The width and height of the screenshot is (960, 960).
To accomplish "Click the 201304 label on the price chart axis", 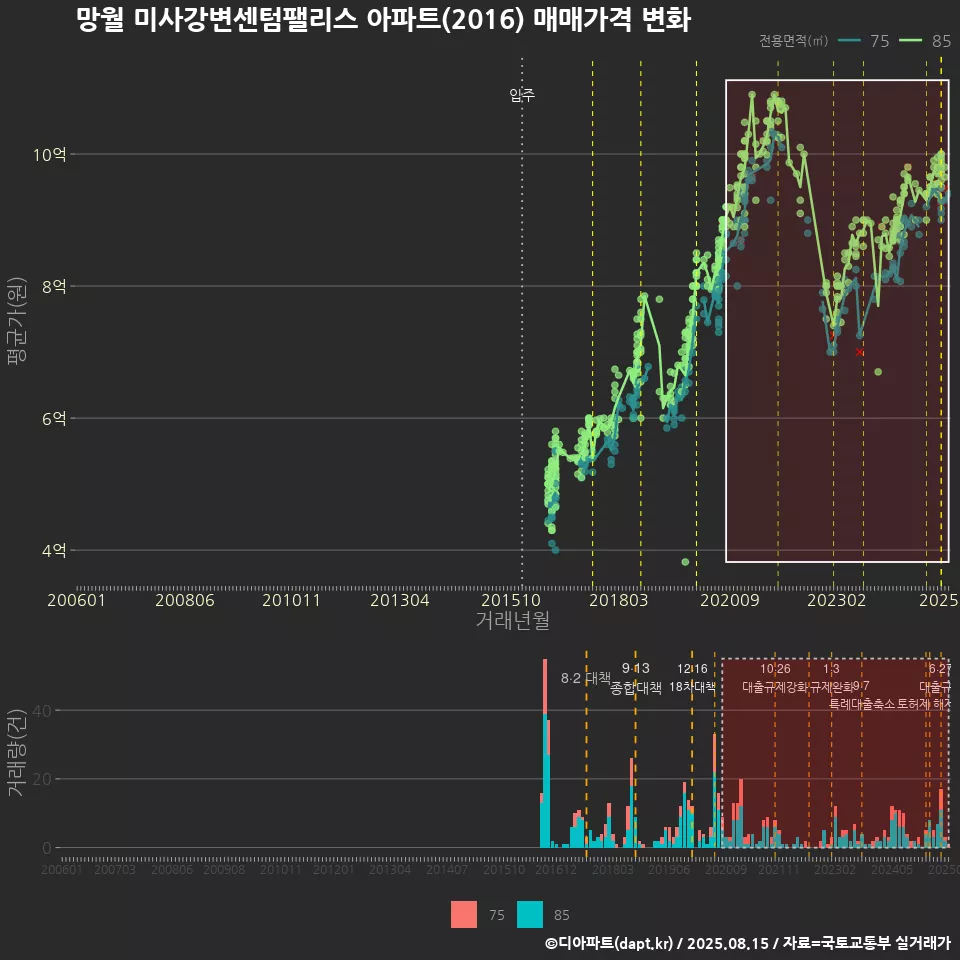I will point(400,600).
